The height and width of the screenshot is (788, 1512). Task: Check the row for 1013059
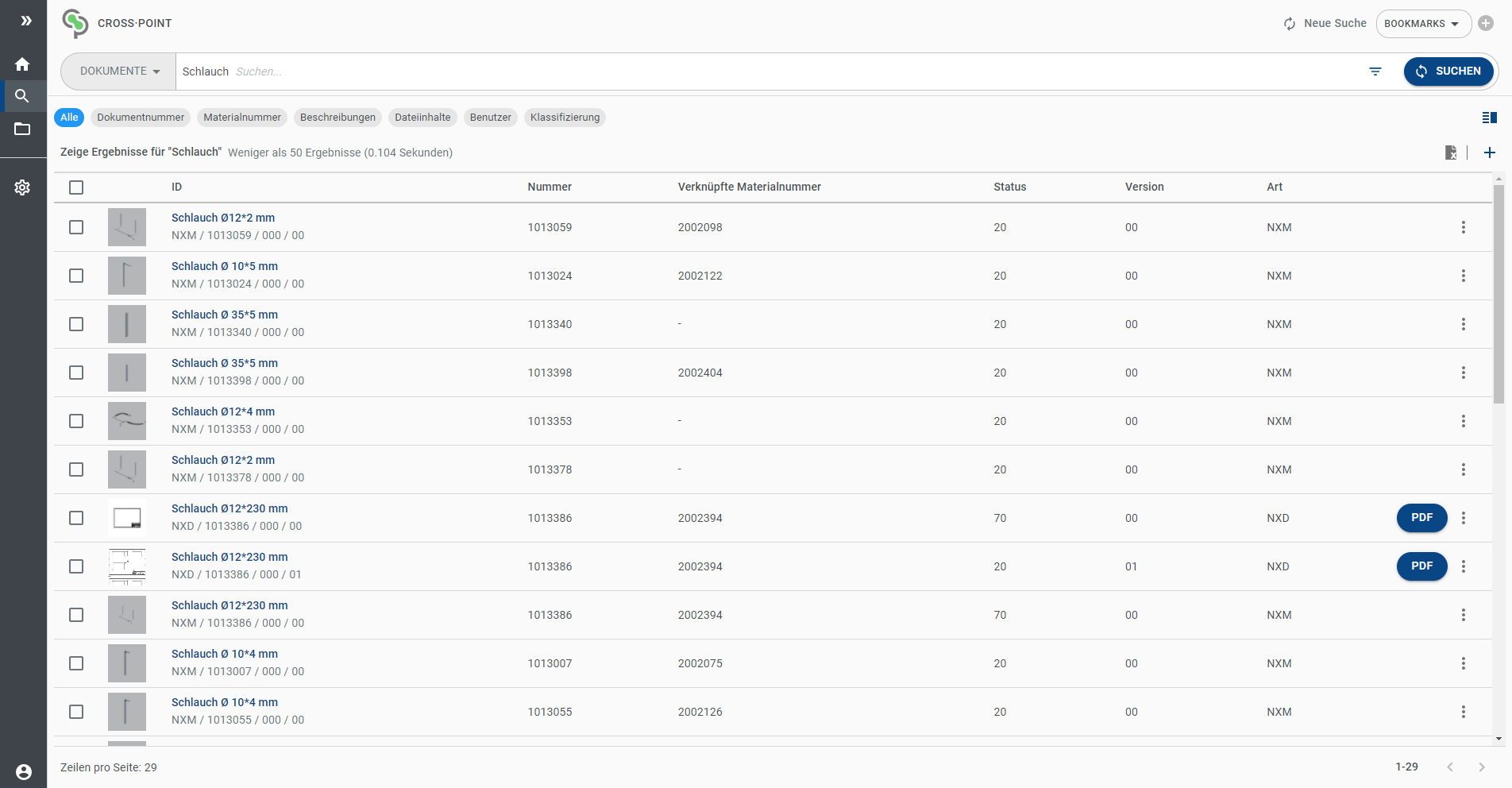(x=76, y=227)
